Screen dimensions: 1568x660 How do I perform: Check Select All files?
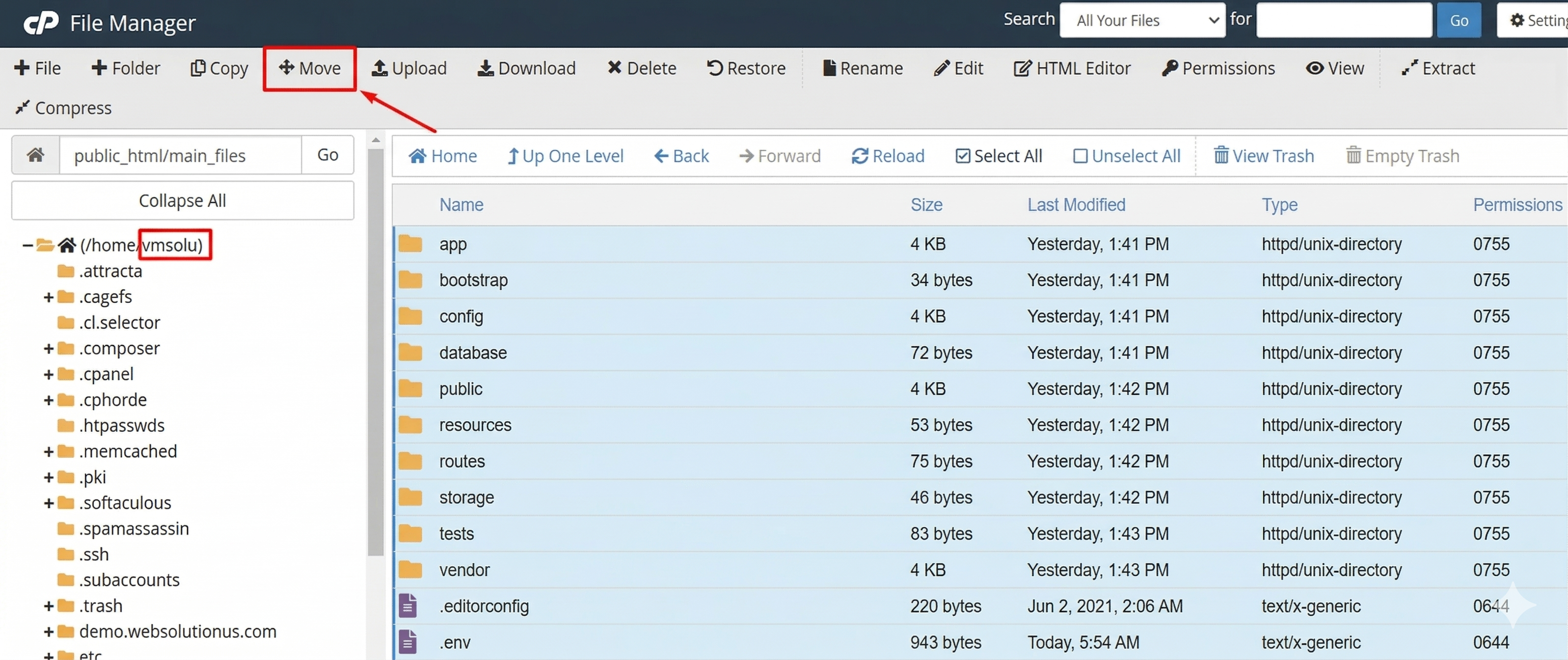[x=998, y=156]
